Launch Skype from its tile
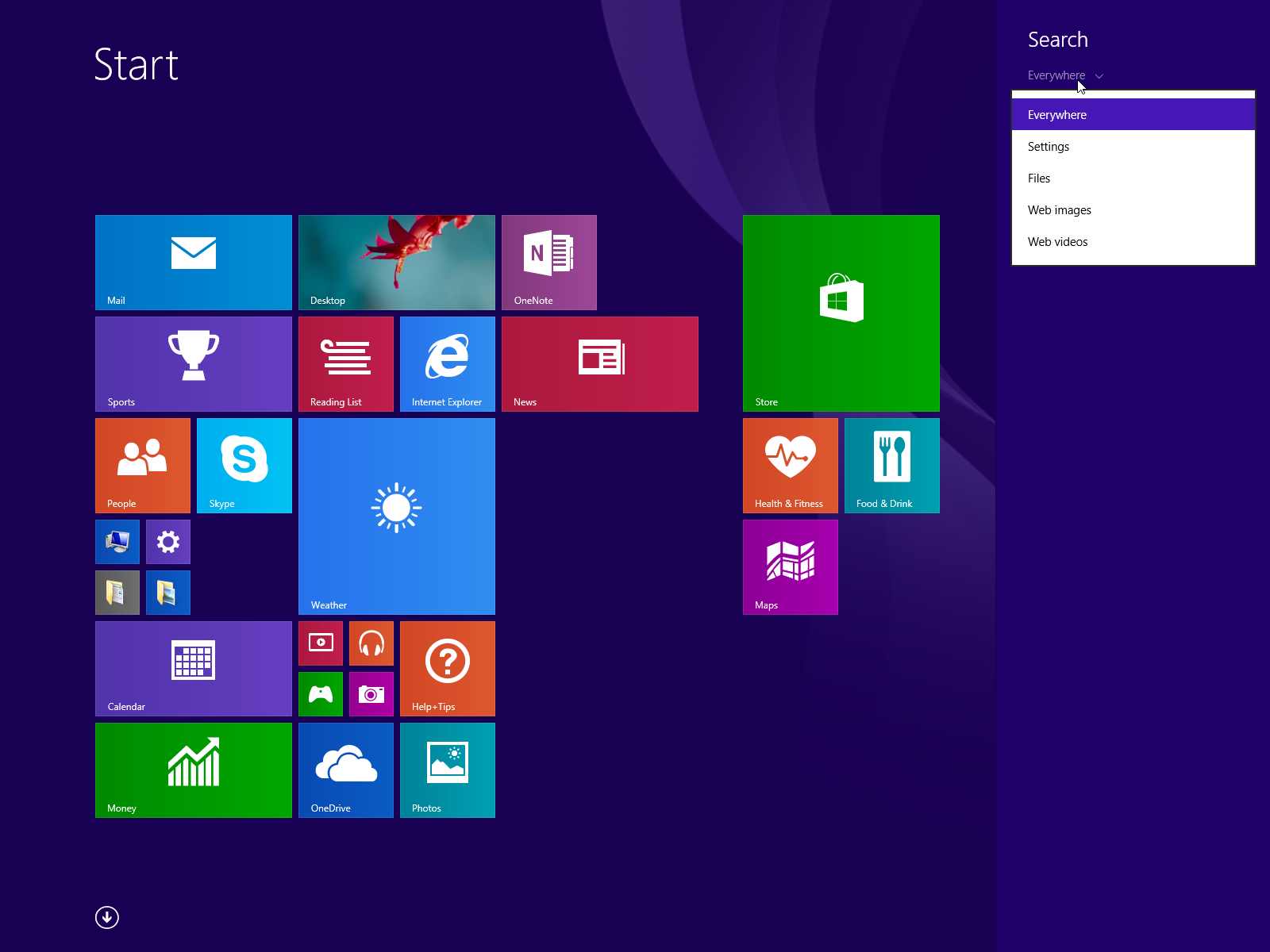1270x952 pixels. point(244,466)
